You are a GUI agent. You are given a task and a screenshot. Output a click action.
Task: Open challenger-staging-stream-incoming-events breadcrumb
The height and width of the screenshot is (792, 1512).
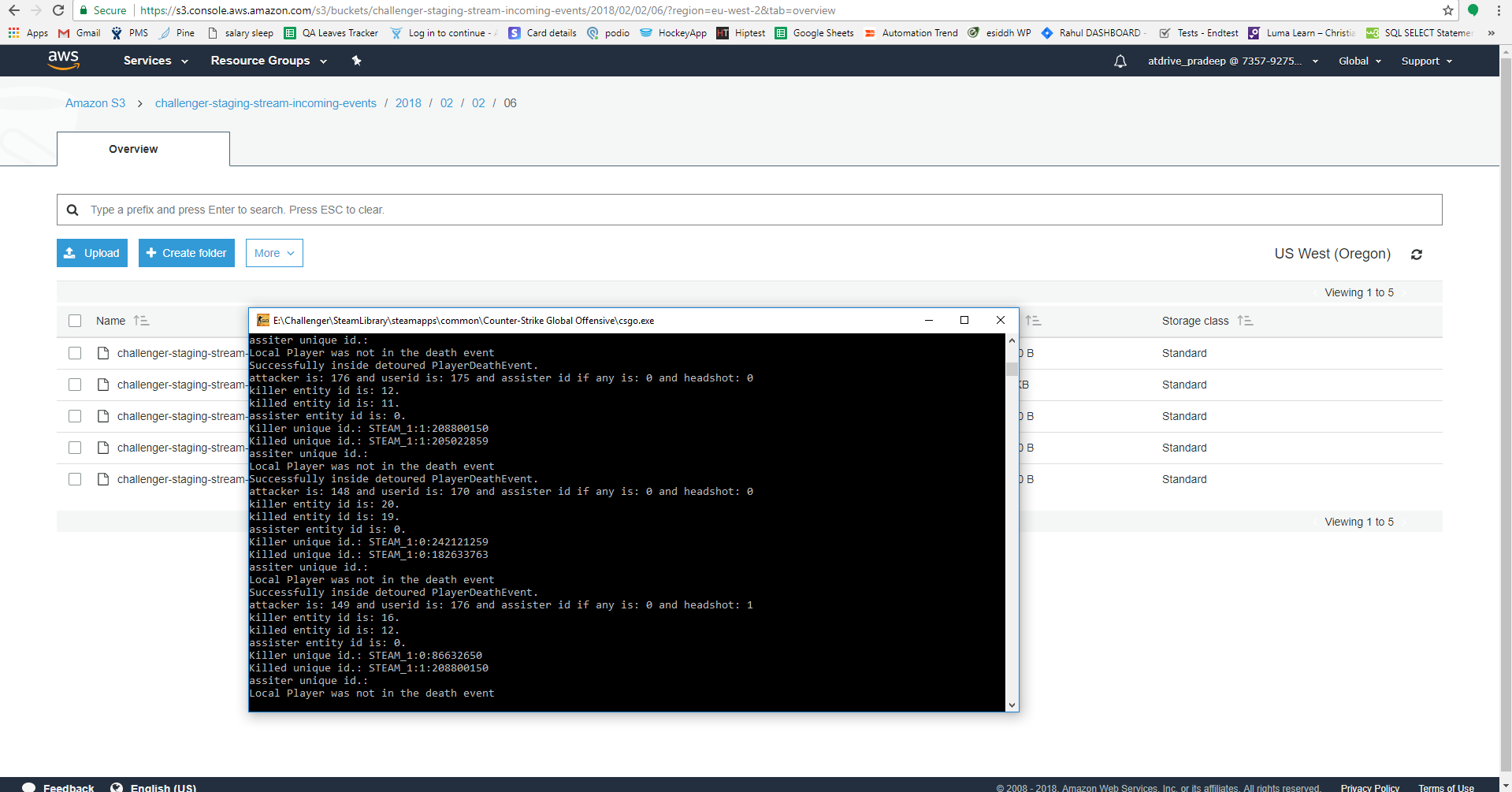point(266,103)
